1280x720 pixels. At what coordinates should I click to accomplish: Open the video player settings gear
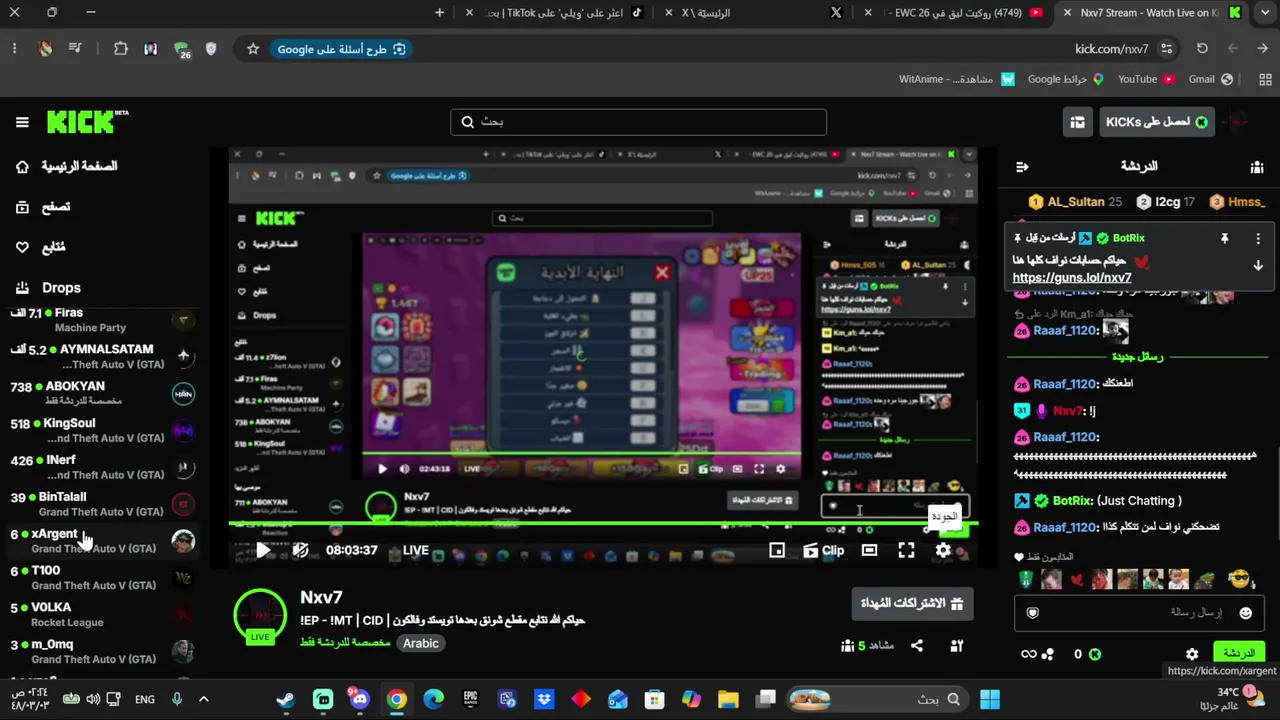tap(943, 550)
